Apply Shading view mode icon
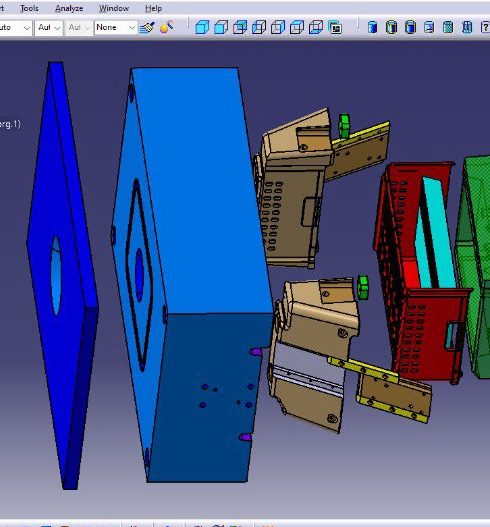The image size is (490, 527). pos(372,27)
